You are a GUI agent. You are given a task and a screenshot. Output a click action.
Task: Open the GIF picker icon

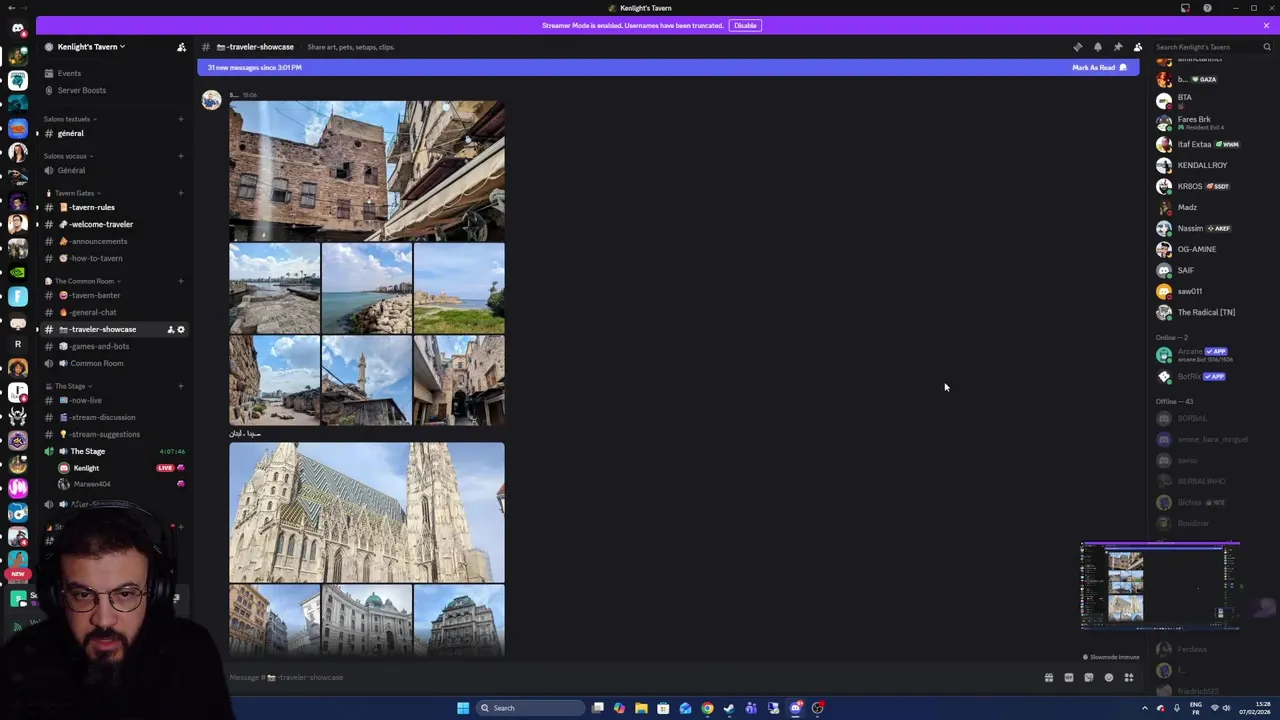[x=1068, y=678]
